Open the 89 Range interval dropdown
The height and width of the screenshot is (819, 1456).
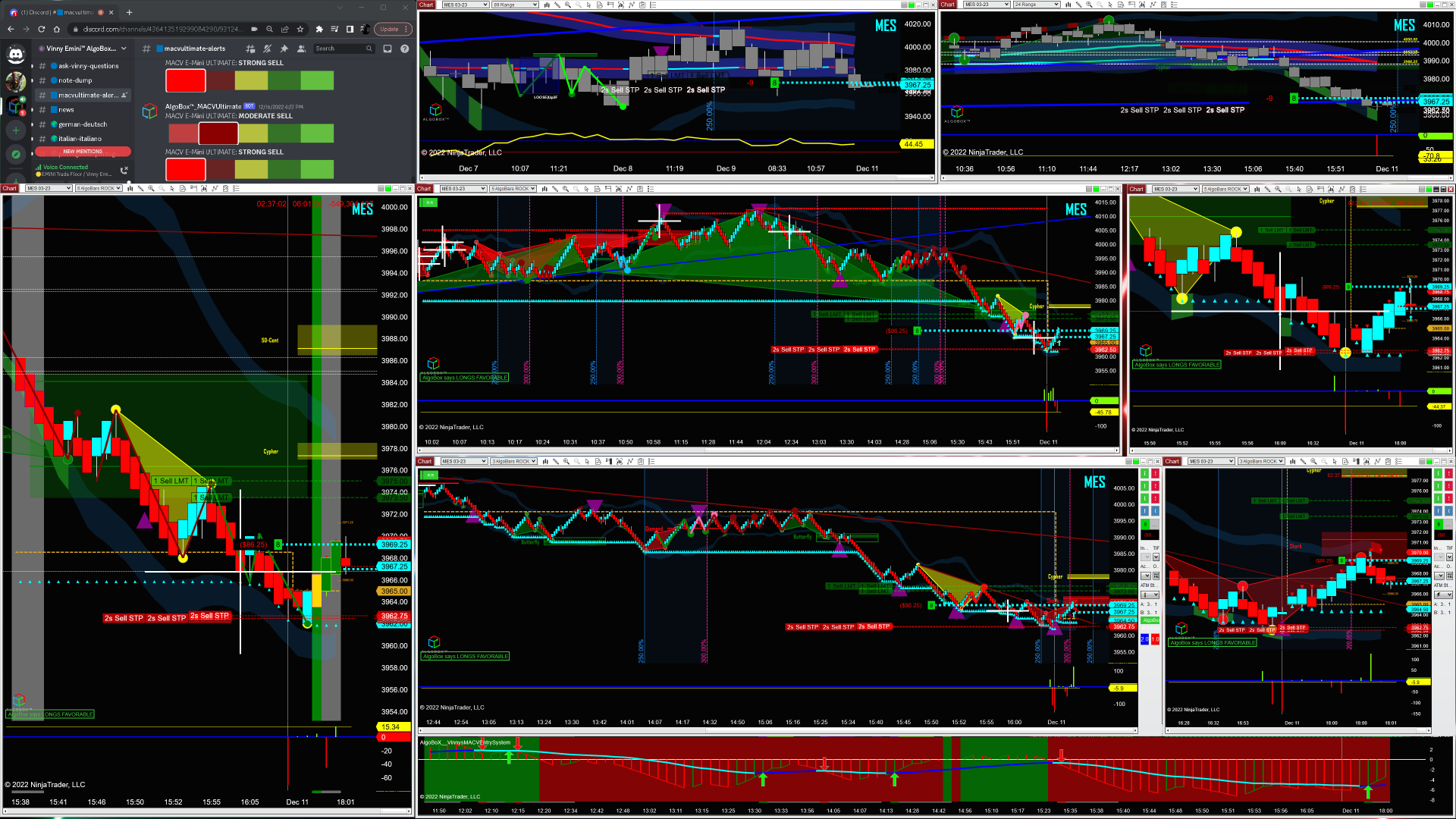tap(515, 5)
